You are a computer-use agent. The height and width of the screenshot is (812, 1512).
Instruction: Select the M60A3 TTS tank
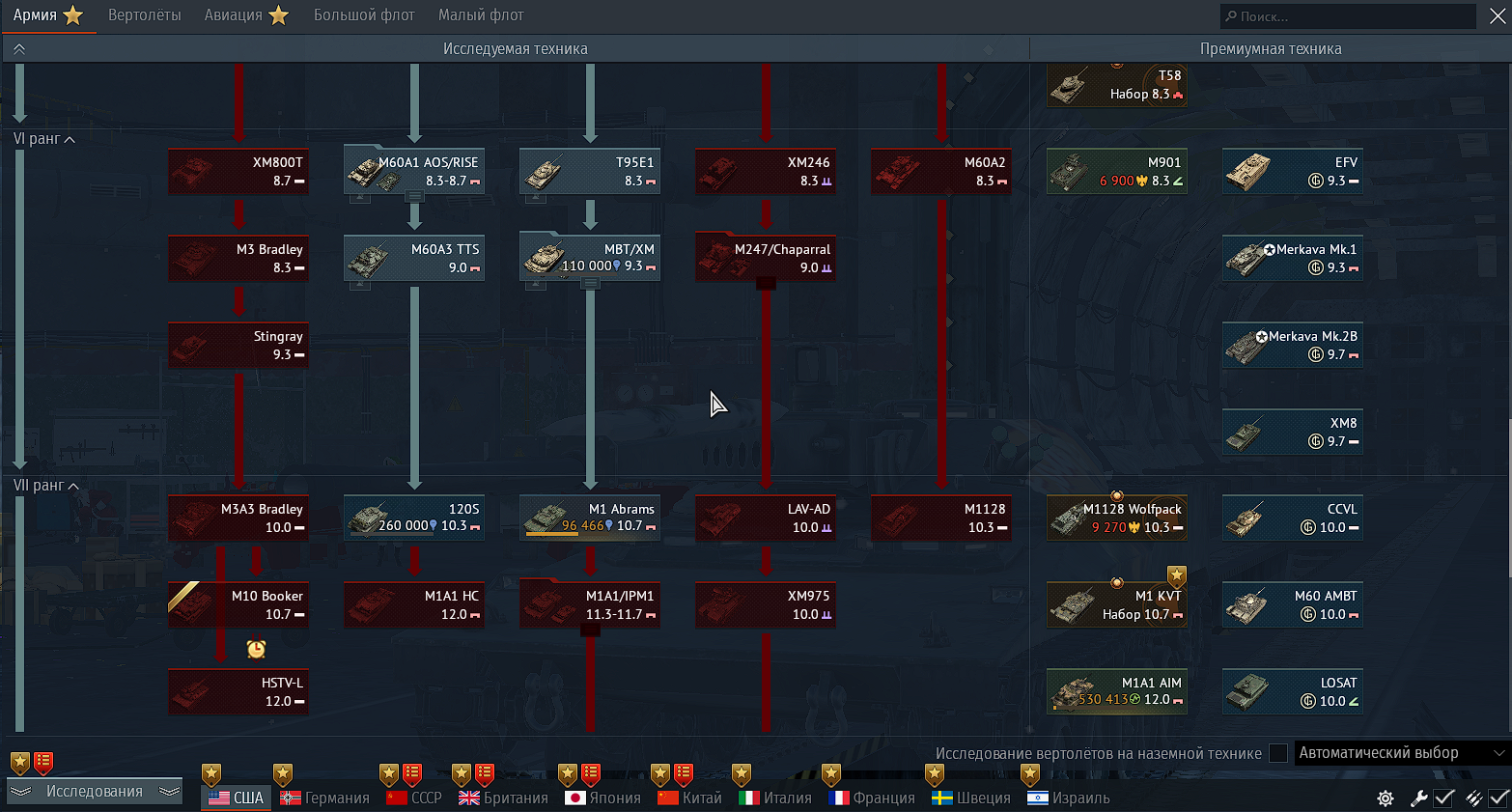point(414,258)
